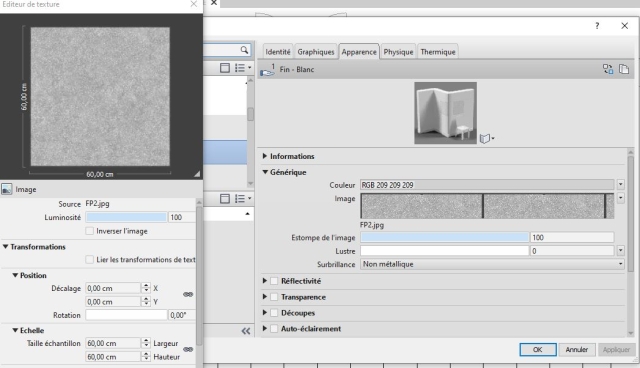Click the Annuler button
The width and height of the screenshot is (640, 368).
[x=576, y=350]
